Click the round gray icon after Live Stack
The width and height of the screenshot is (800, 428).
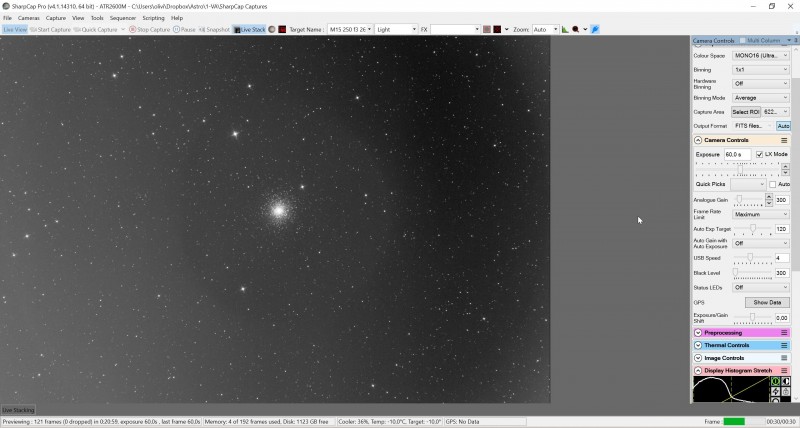point(272,30)
